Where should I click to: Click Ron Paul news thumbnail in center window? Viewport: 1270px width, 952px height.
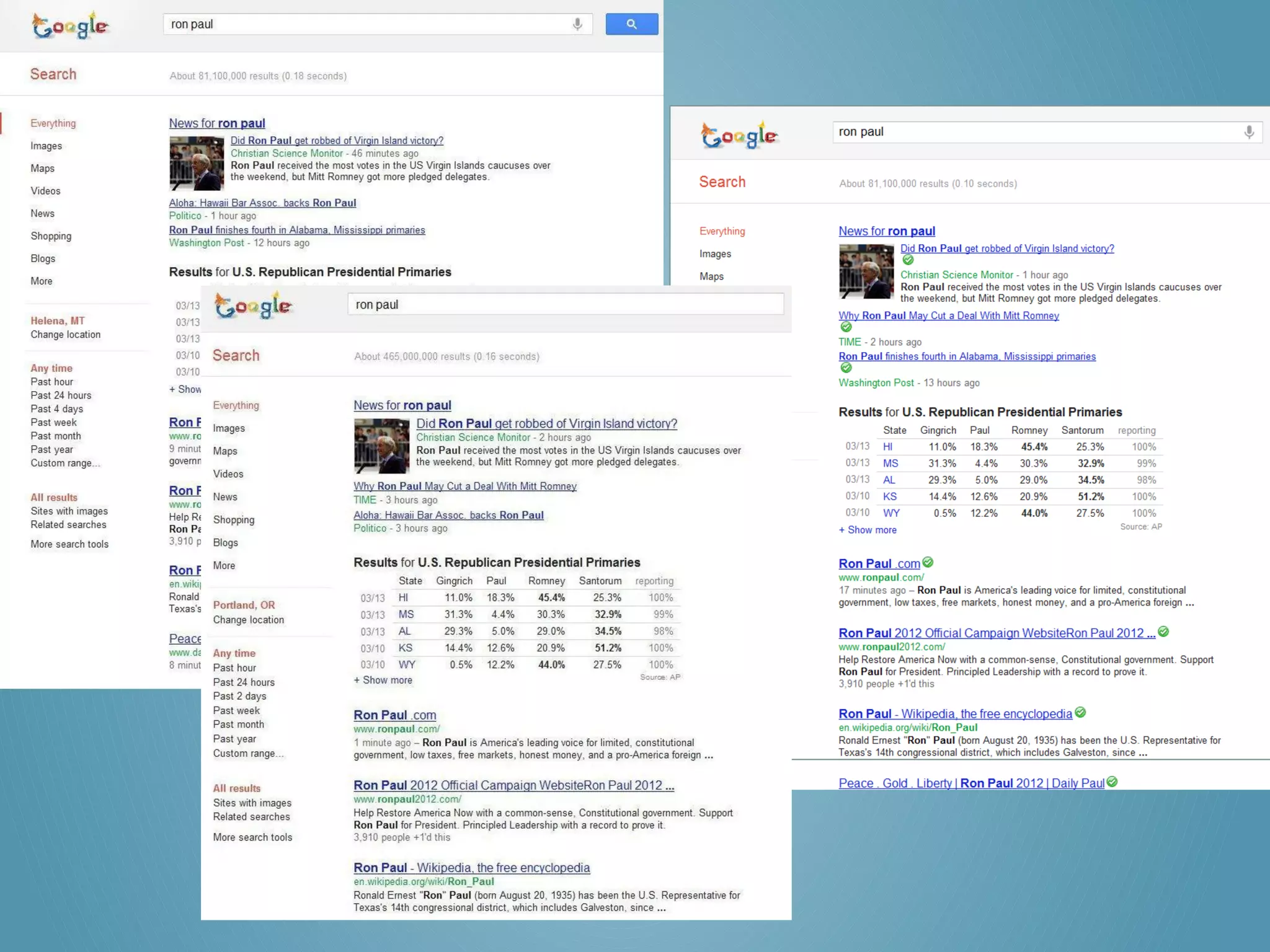pyautogui.click(x=381, y=446)
